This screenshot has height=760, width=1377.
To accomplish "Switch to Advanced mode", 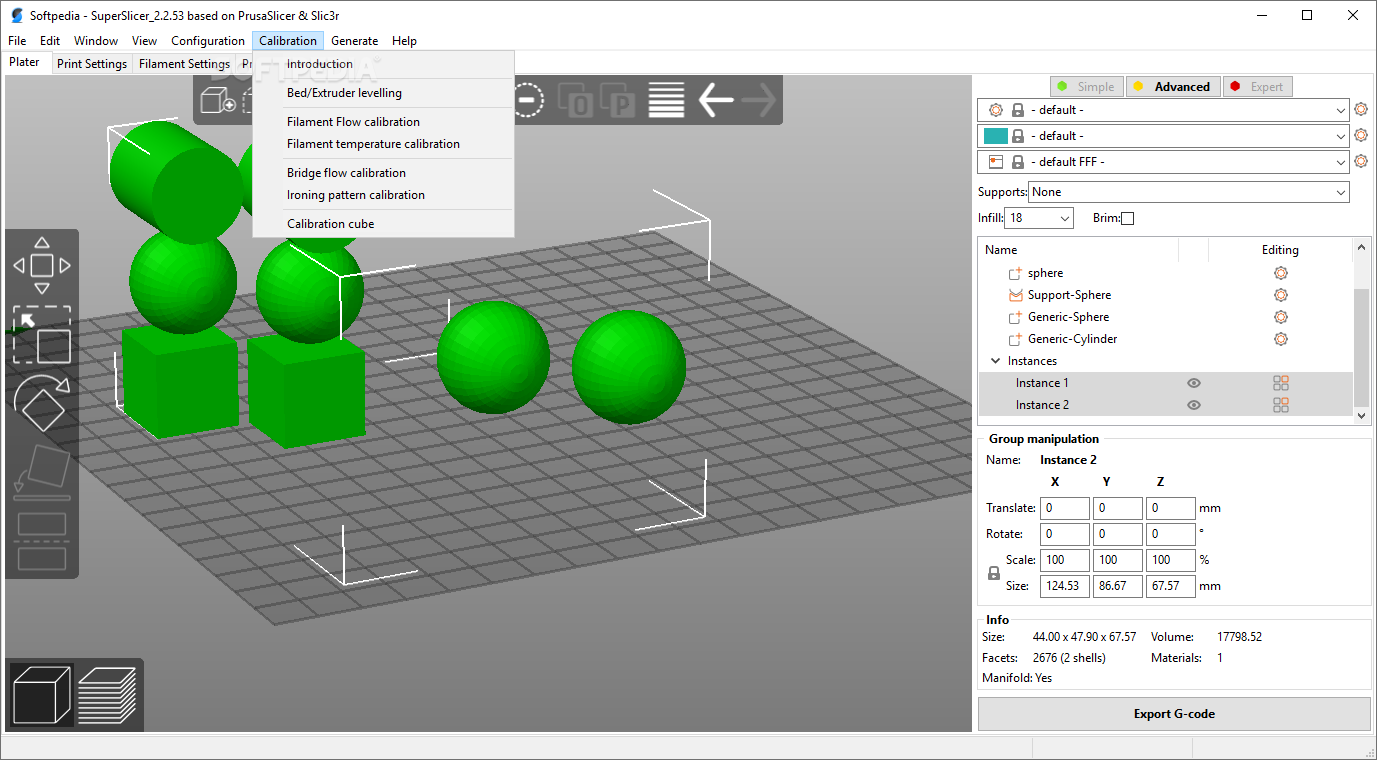I will [1174, 87].
